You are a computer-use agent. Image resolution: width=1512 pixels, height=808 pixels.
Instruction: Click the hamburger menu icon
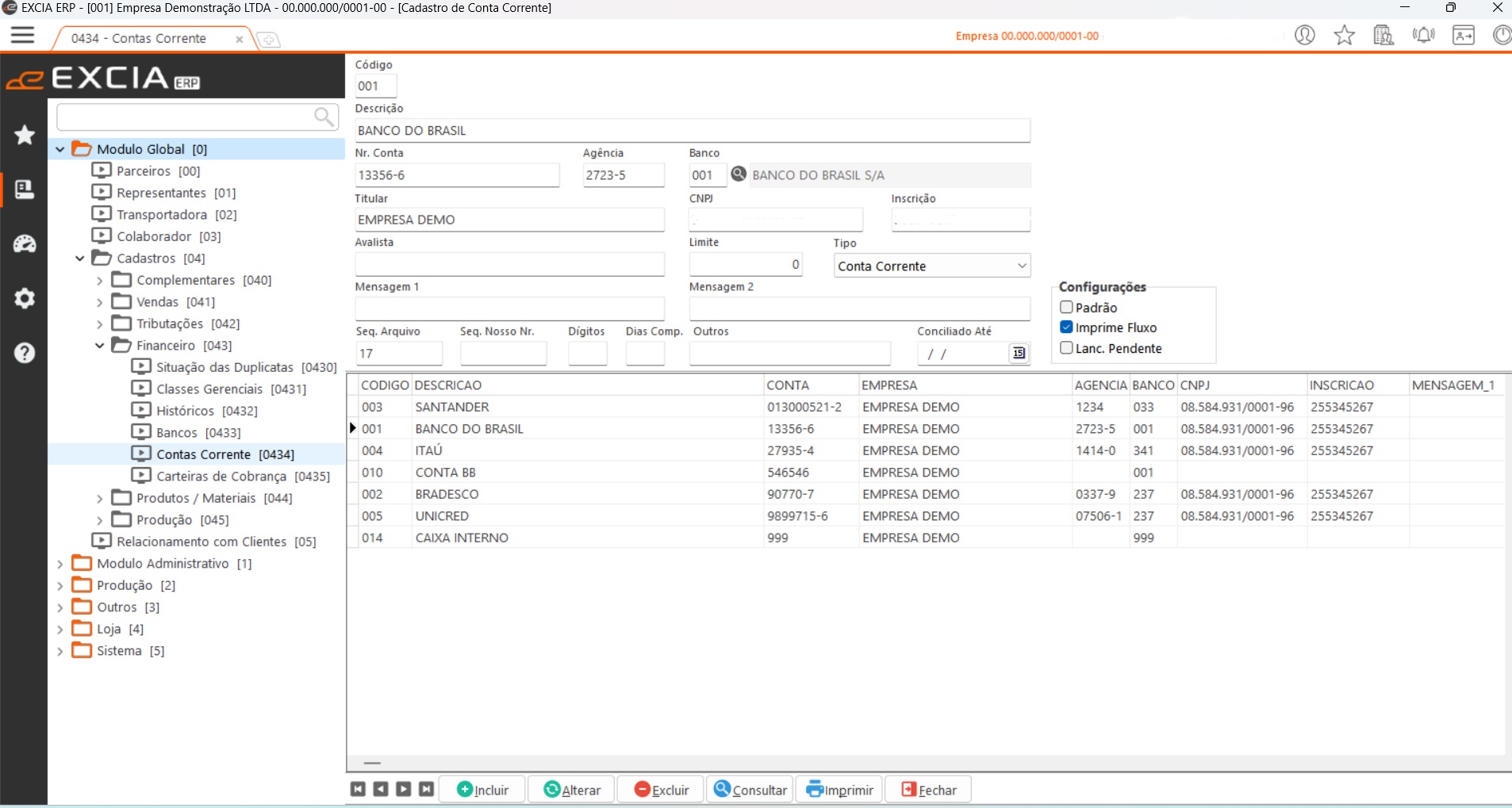point(22,36)
